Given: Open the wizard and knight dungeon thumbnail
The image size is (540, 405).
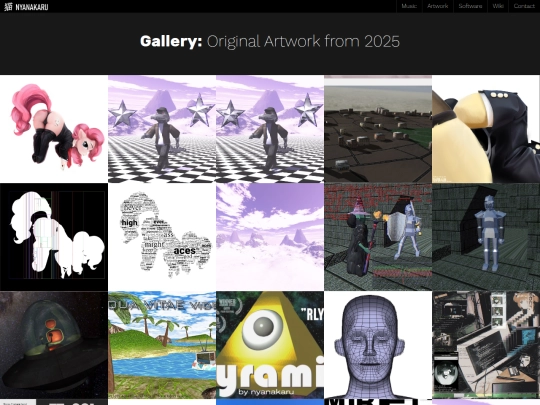Looking at the screenshot, I should pos(378,237).
